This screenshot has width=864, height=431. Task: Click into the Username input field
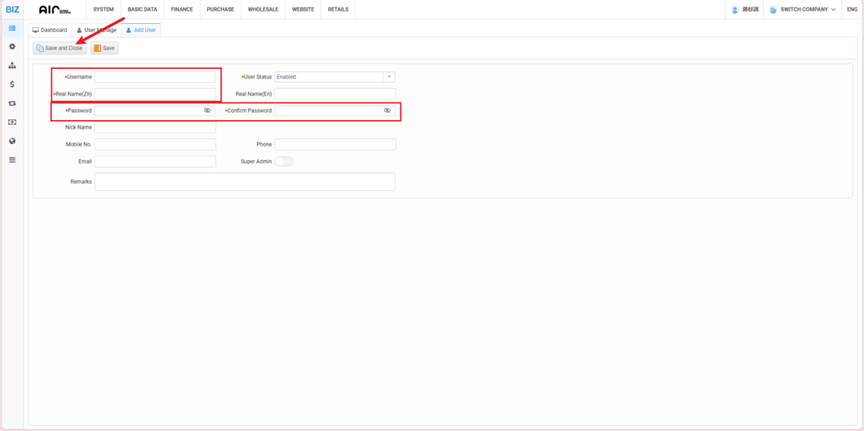(x=155, y=77)
